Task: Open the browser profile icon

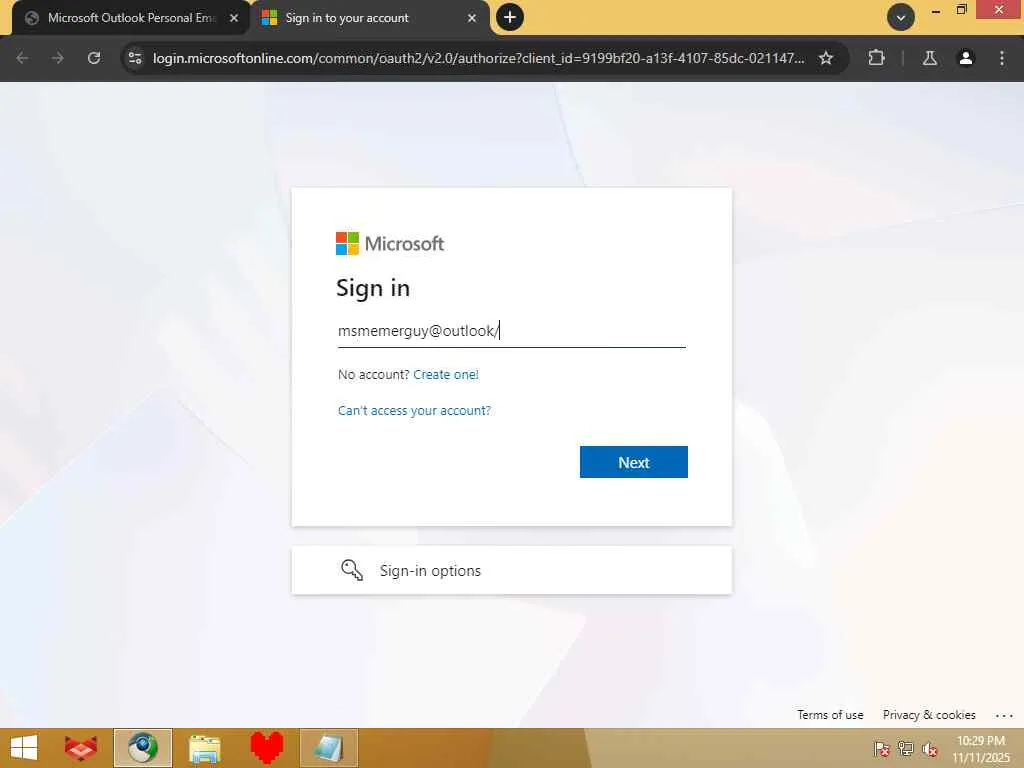Action: 966,58
